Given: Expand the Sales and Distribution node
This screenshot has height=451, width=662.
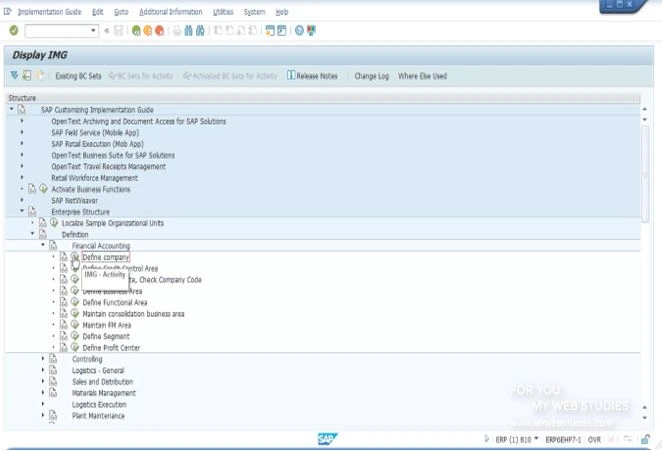Looking at the screenshot, I should (43, 382).
